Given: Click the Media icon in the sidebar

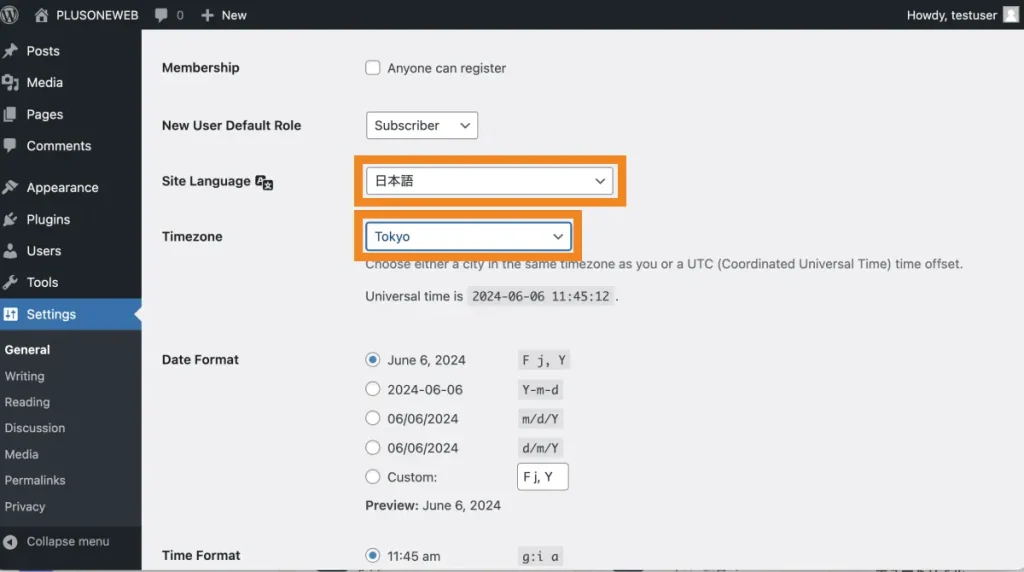Looking at the screenshot, I should tap(11, 83).
